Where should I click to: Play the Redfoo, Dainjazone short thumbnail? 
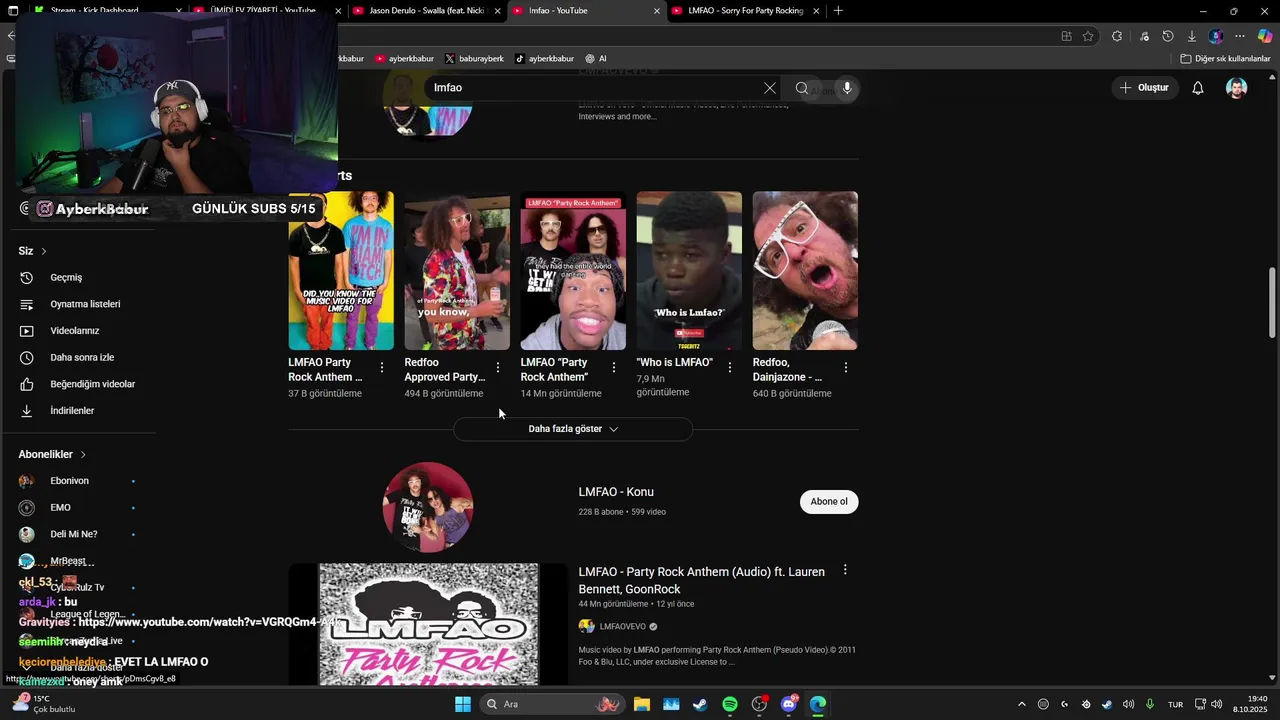point(805,270)
